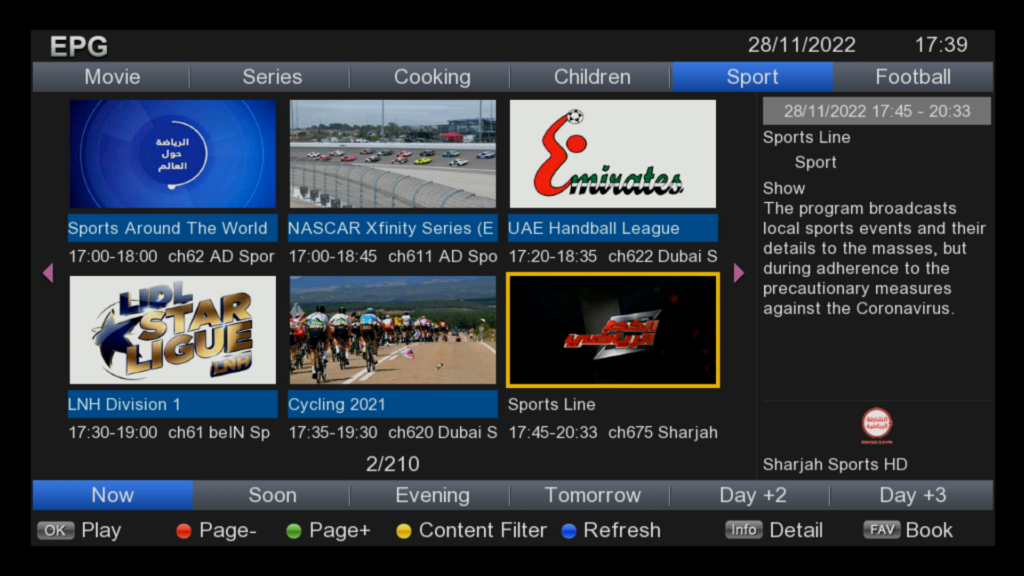Image resolution: width=1024 pixels, height=576 pixels.
Task: Click the Sharjah Sports HD channel name
Action: pos(835,464)
